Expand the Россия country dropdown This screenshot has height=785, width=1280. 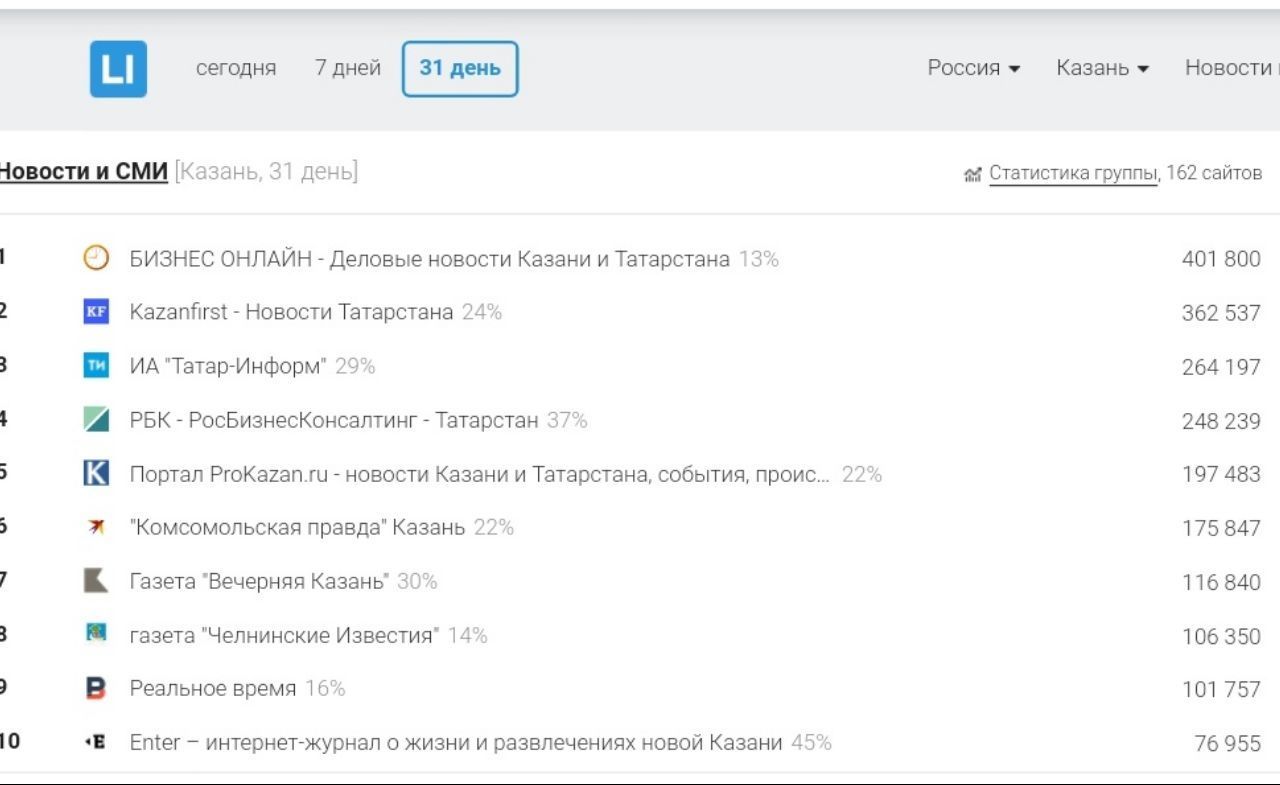click(973, 68)
